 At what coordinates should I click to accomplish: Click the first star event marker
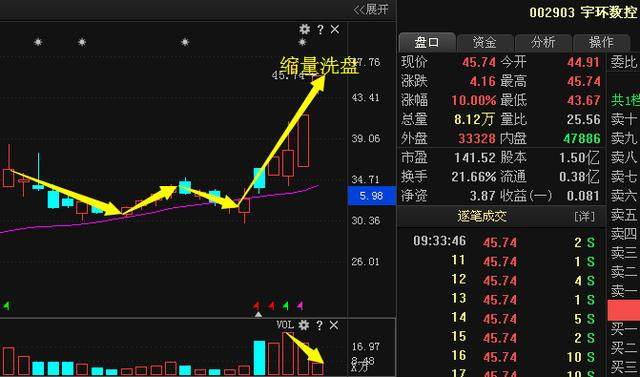pos(38,42)
